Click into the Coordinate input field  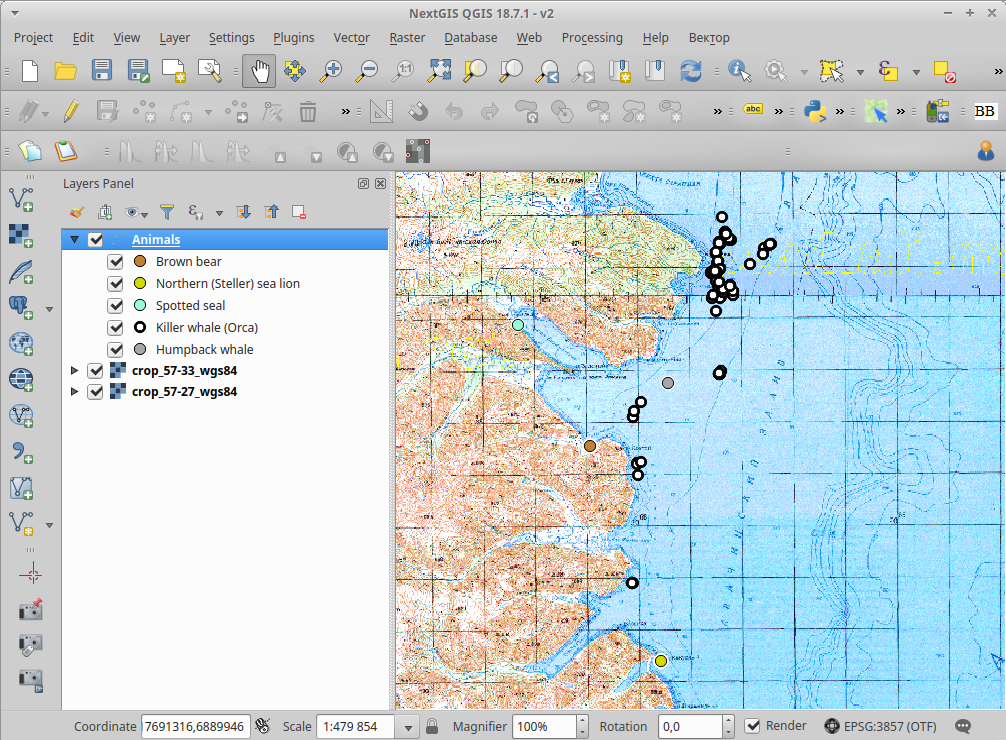[195, 727]
